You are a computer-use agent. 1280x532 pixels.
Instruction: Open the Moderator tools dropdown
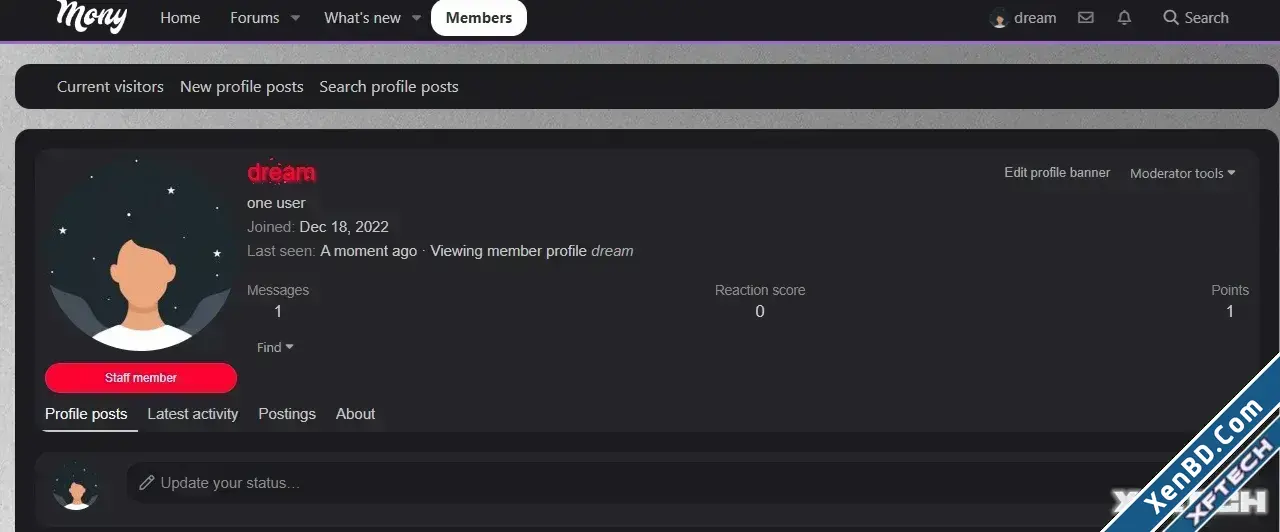coord(1183,173)
